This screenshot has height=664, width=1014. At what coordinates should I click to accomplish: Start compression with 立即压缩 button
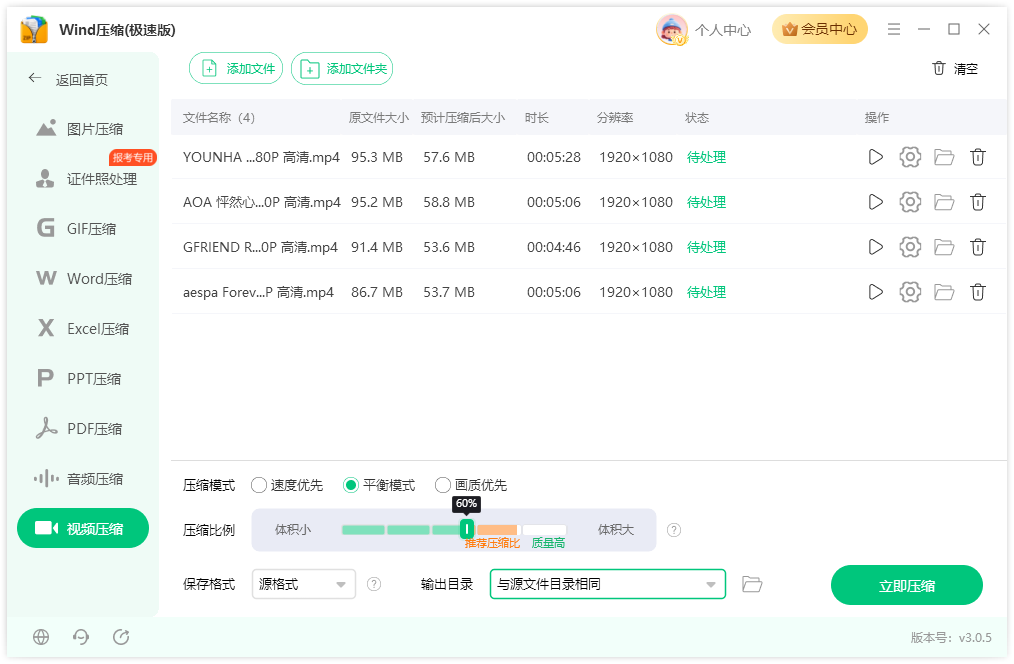[907, 586]
